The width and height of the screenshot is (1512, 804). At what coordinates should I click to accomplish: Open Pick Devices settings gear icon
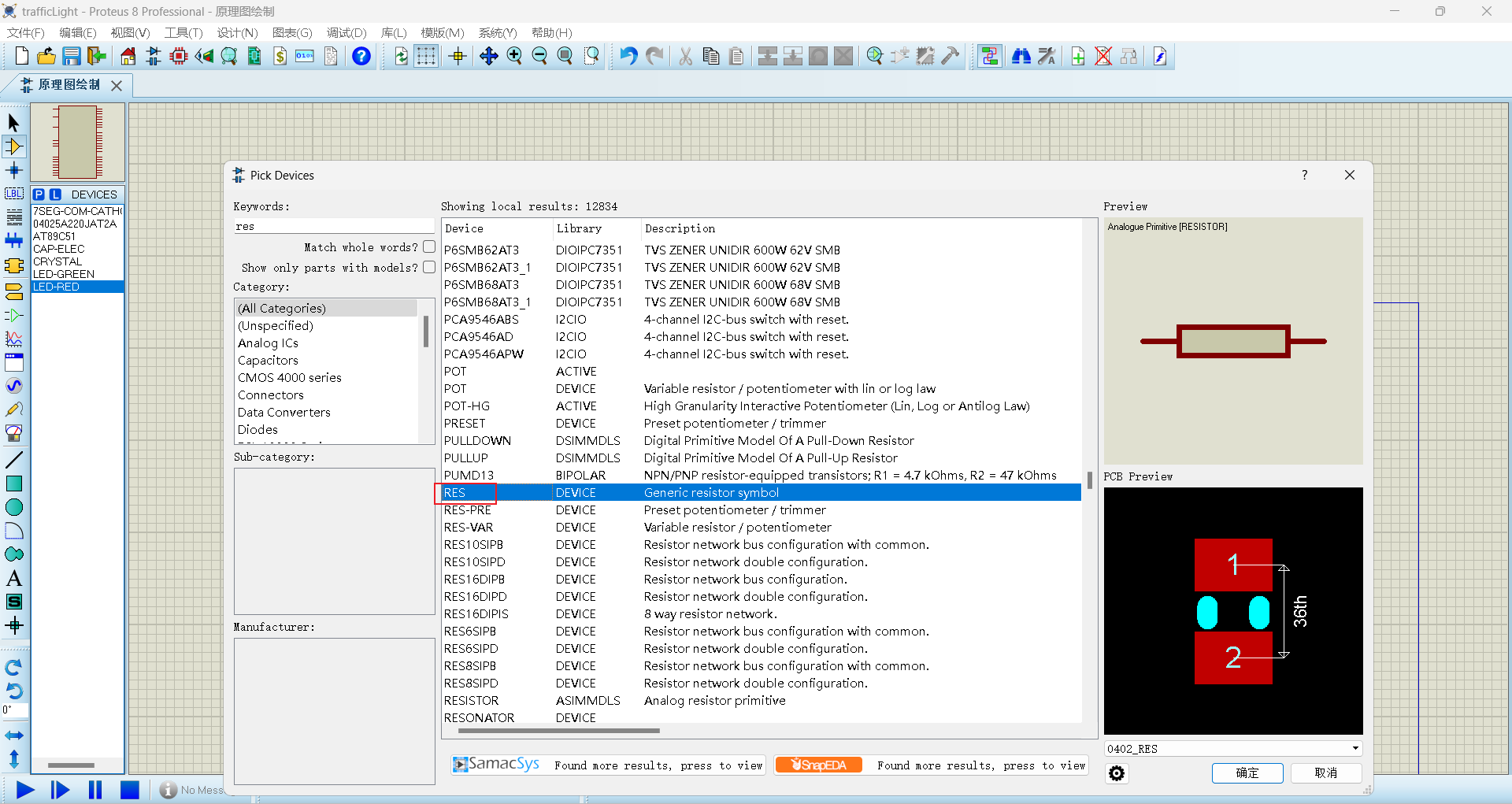point(1117,773)
